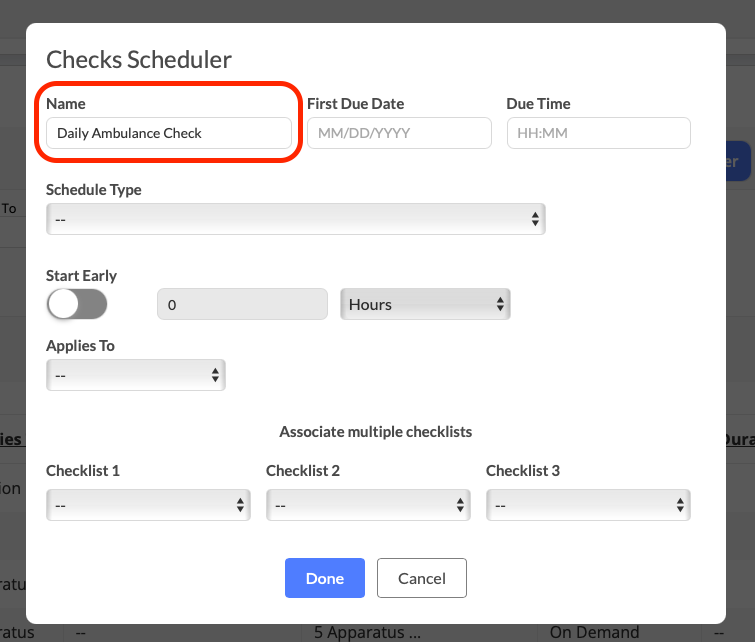Open the Checklist 1 dropdown
The width and height of the screenshot is (755, 642).
(148, 505)
